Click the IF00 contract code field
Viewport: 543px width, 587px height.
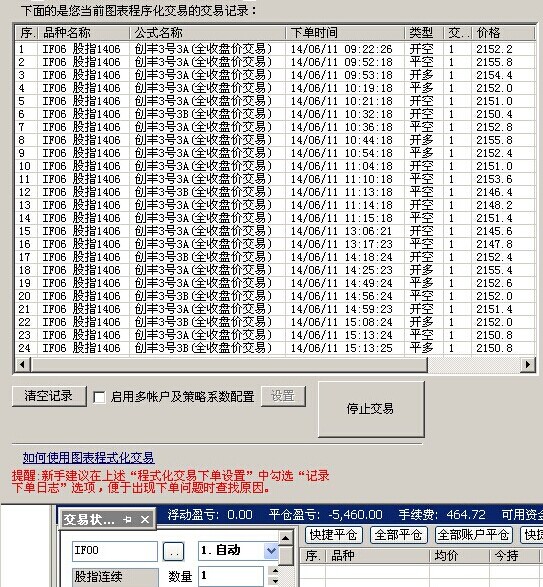pos(115,551)
